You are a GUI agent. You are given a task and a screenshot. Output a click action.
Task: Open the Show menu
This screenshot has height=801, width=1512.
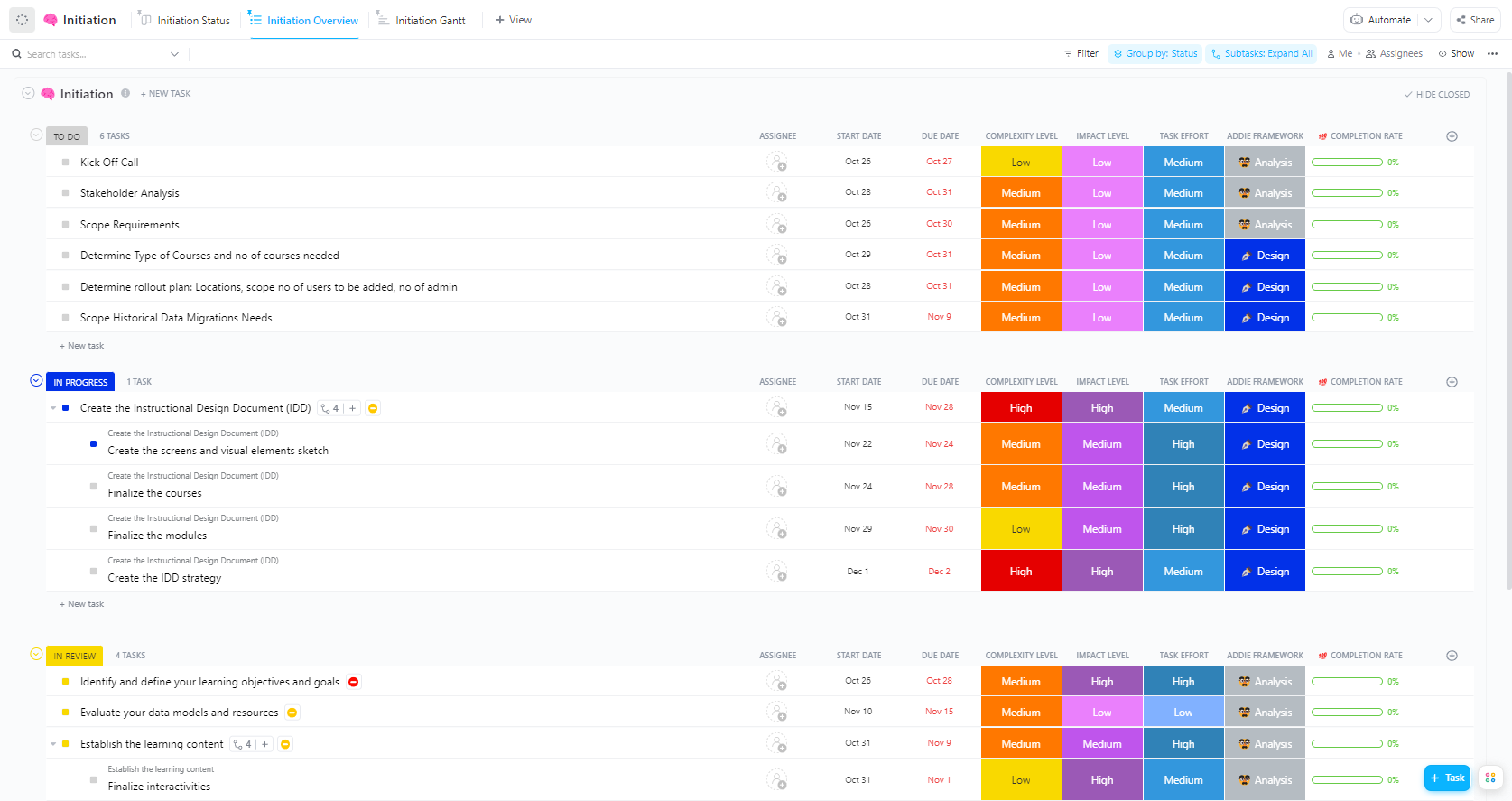coord(1456,54)
